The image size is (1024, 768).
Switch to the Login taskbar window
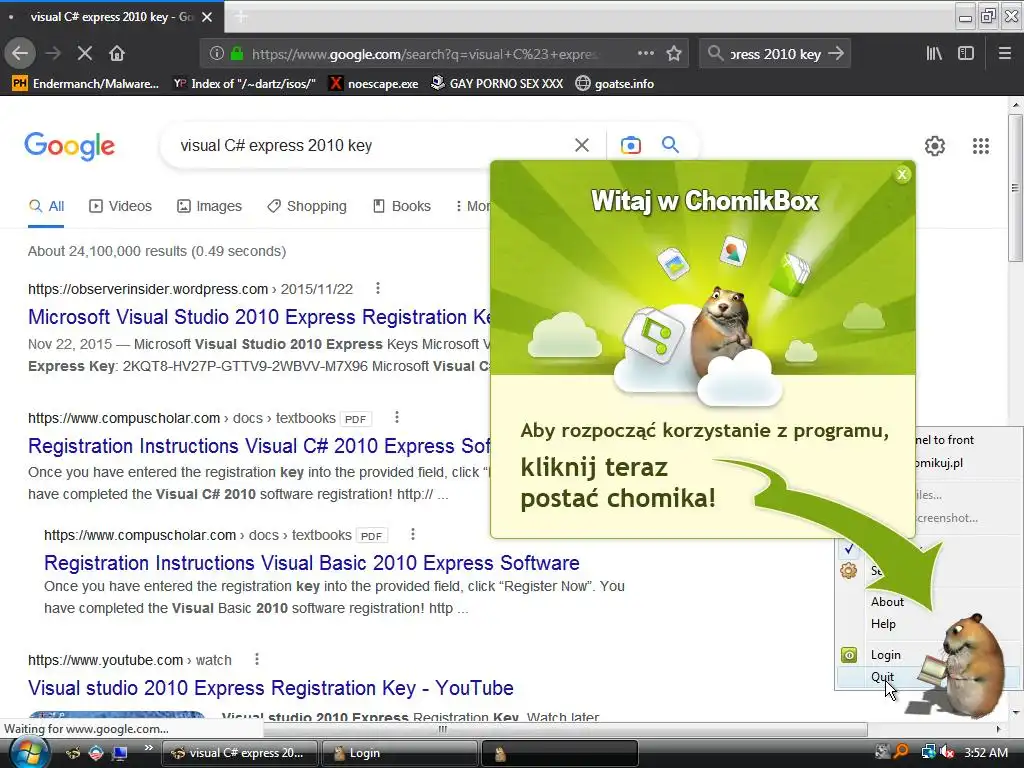[400, 753]
